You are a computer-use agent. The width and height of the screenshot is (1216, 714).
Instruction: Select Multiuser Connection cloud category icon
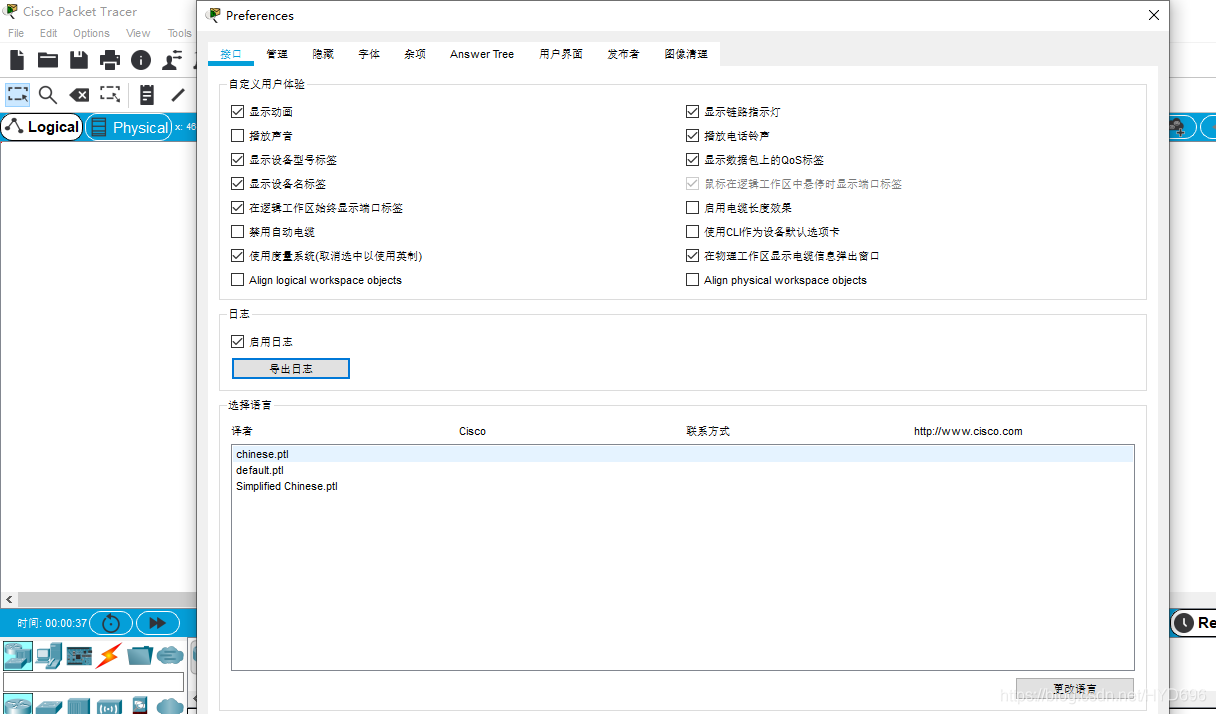point(170,656)
